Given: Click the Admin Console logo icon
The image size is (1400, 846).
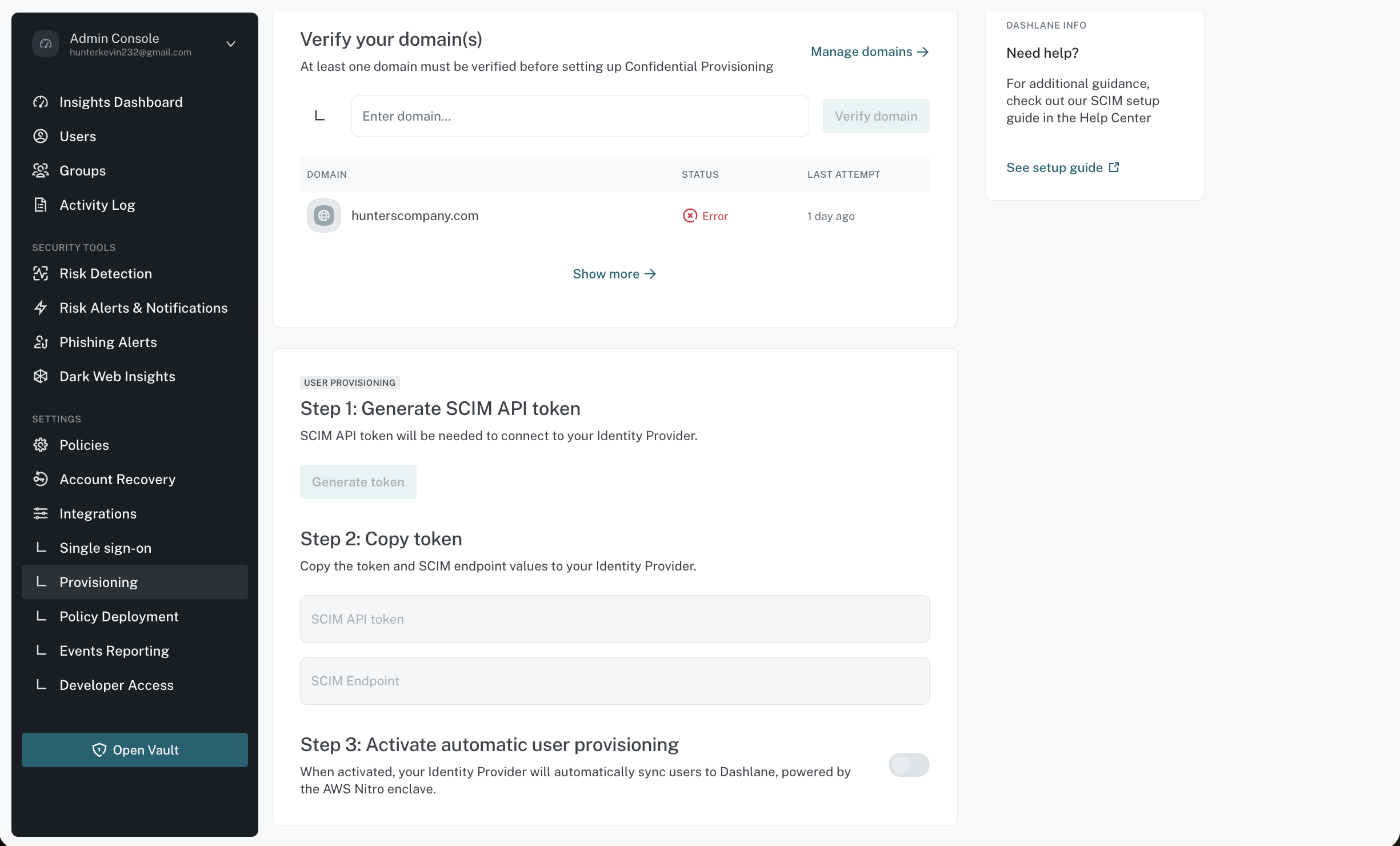Looking at the screenshot, I should pyautogui.click(x=46, y=44).
